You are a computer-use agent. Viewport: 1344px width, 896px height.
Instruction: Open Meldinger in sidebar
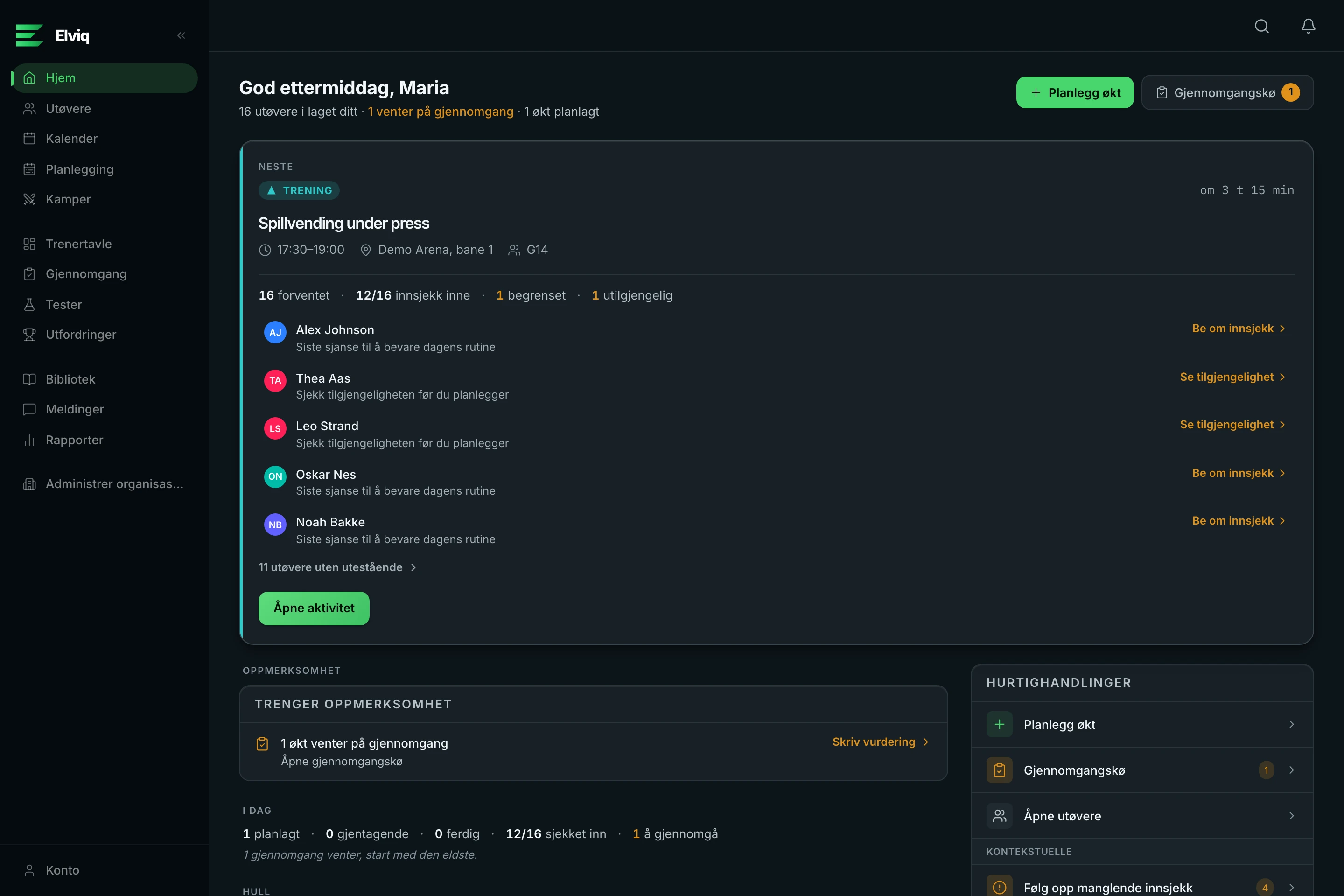105,409
